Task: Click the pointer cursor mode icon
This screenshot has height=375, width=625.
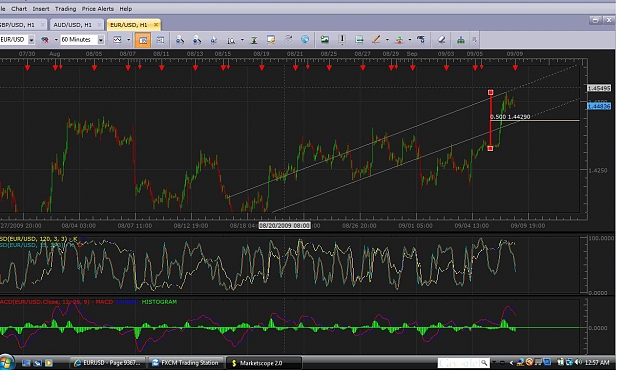Action: pyautogui.click(x=214, y=39)
